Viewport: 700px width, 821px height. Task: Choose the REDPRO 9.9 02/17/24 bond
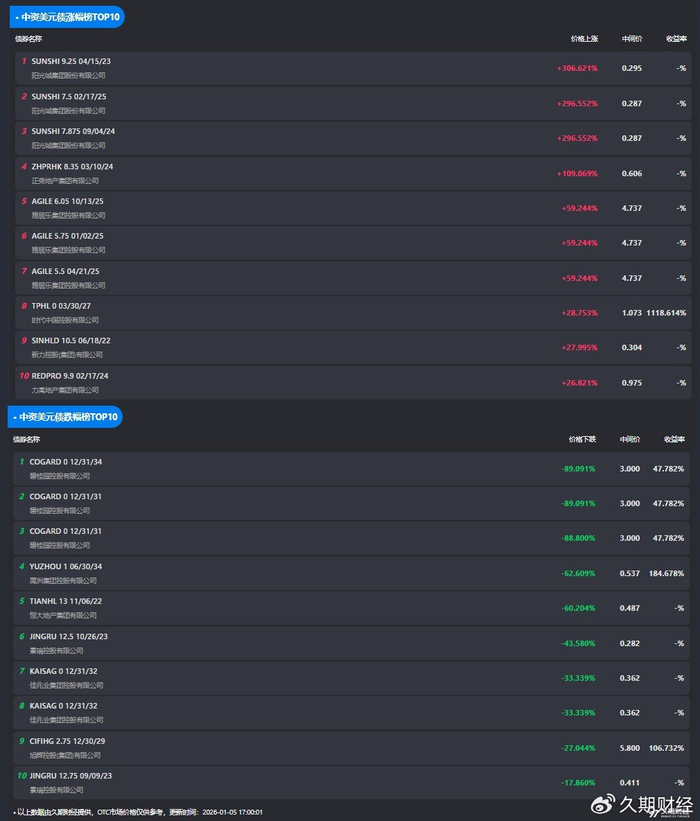pos(70,376)
